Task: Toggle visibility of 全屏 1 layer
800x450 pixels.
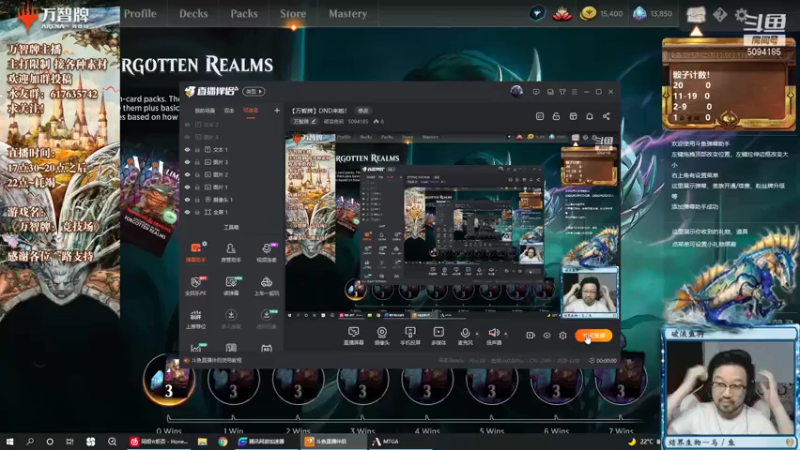Action: pyautogui.click(x=187, y=212)
